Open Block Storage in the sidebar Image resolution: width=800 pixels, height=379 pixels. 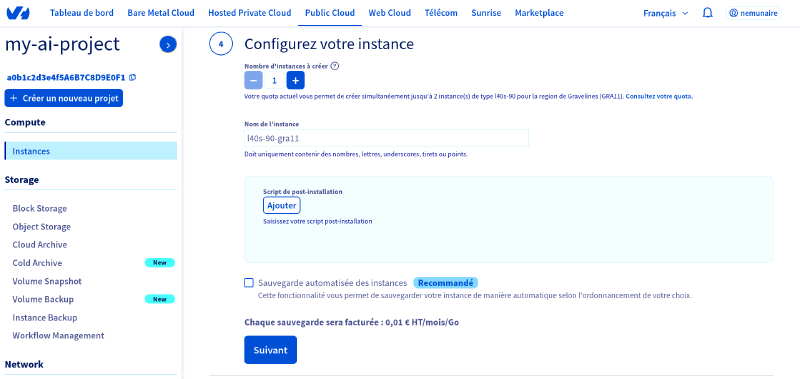tap(40, 208)
